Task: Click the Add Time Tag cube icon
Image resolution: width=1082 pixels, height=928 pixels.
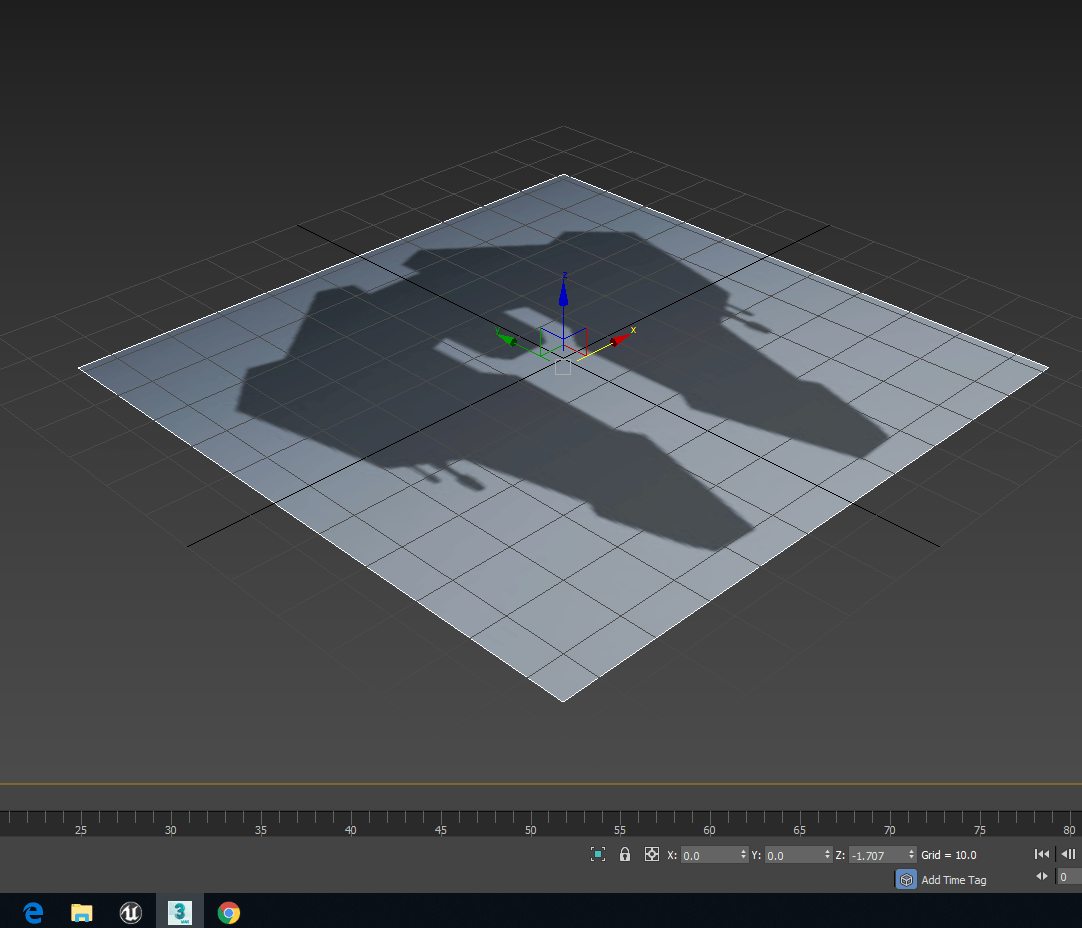Action: point(905,879)
